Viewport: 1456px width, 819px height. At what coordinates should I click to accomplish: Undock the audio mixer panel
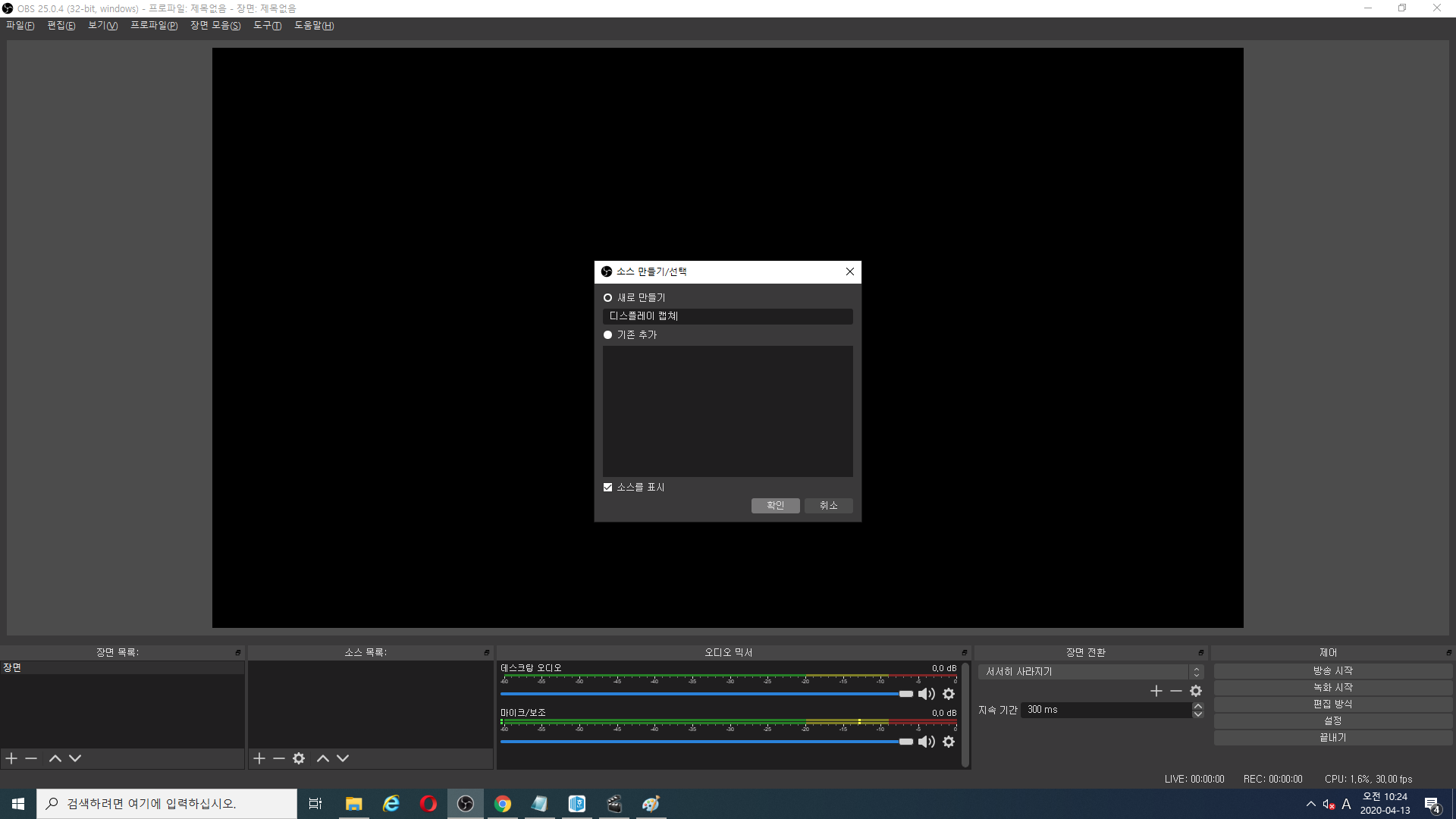(x=964, y=653)
